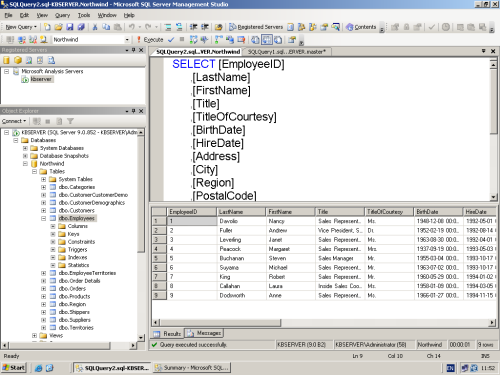Click the Copy icon in the toolbar

pyautogui.click(x=106, y=27)
